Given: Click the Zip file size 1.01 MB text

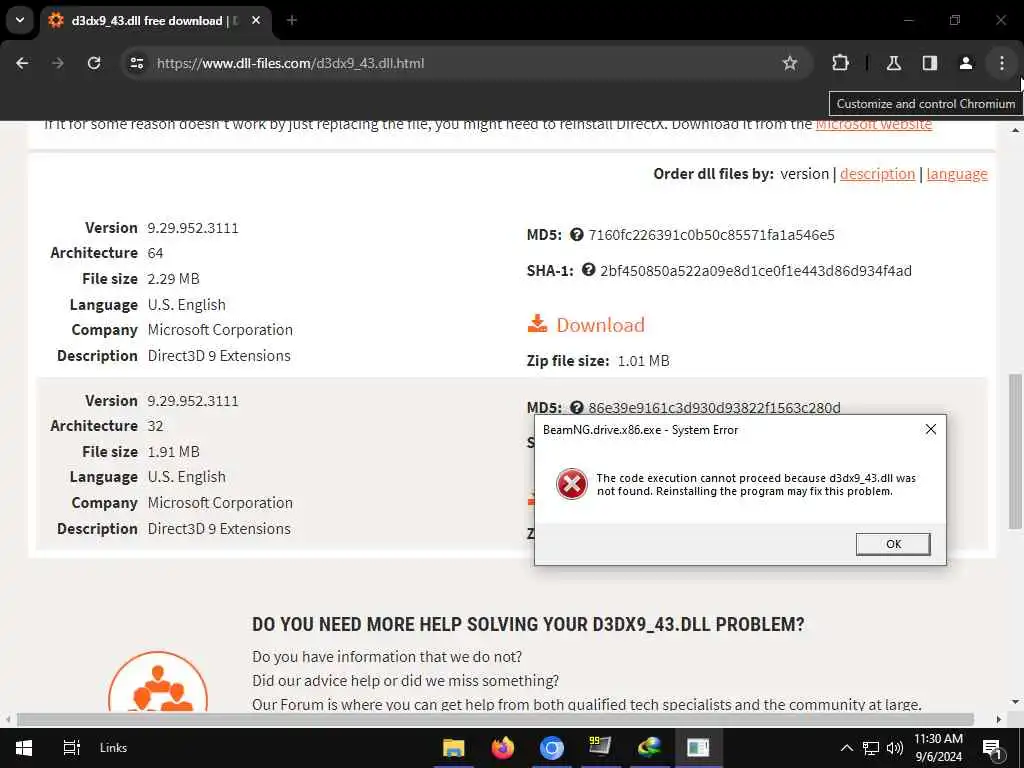Looking at the screenshot, I should pyautogui.click(x=598, y=360).
